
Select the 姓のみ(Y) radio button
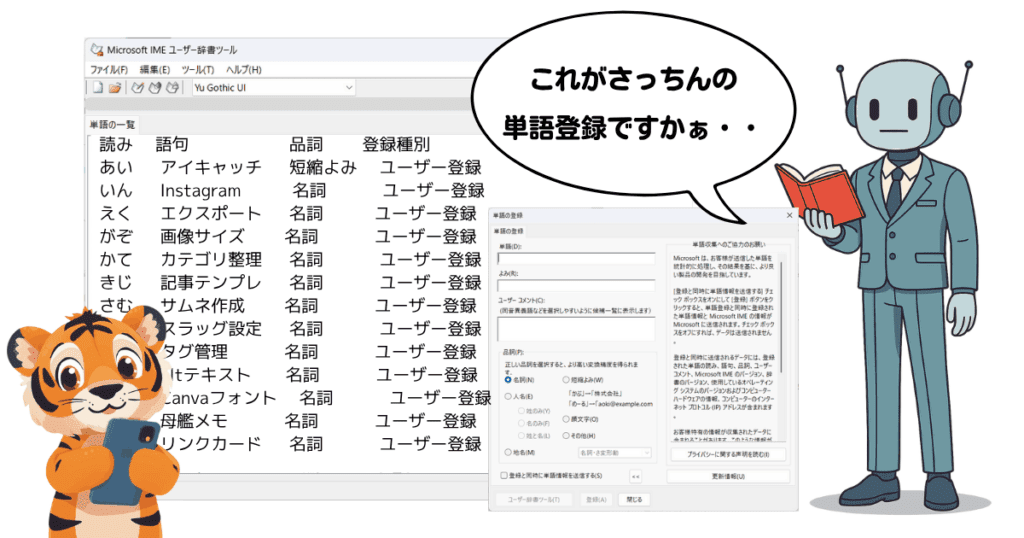[521, 411]
